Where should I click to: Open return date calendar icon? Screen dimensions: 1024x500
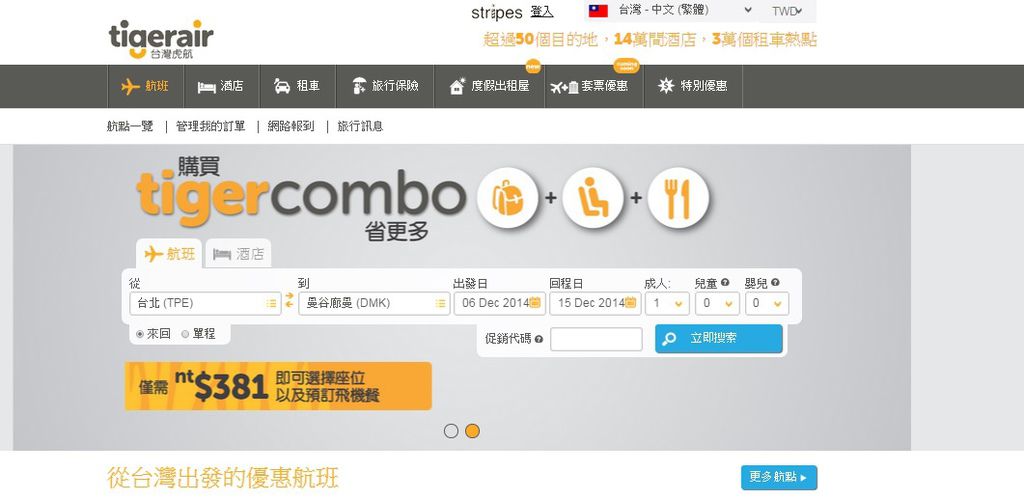tap(630, 302)
